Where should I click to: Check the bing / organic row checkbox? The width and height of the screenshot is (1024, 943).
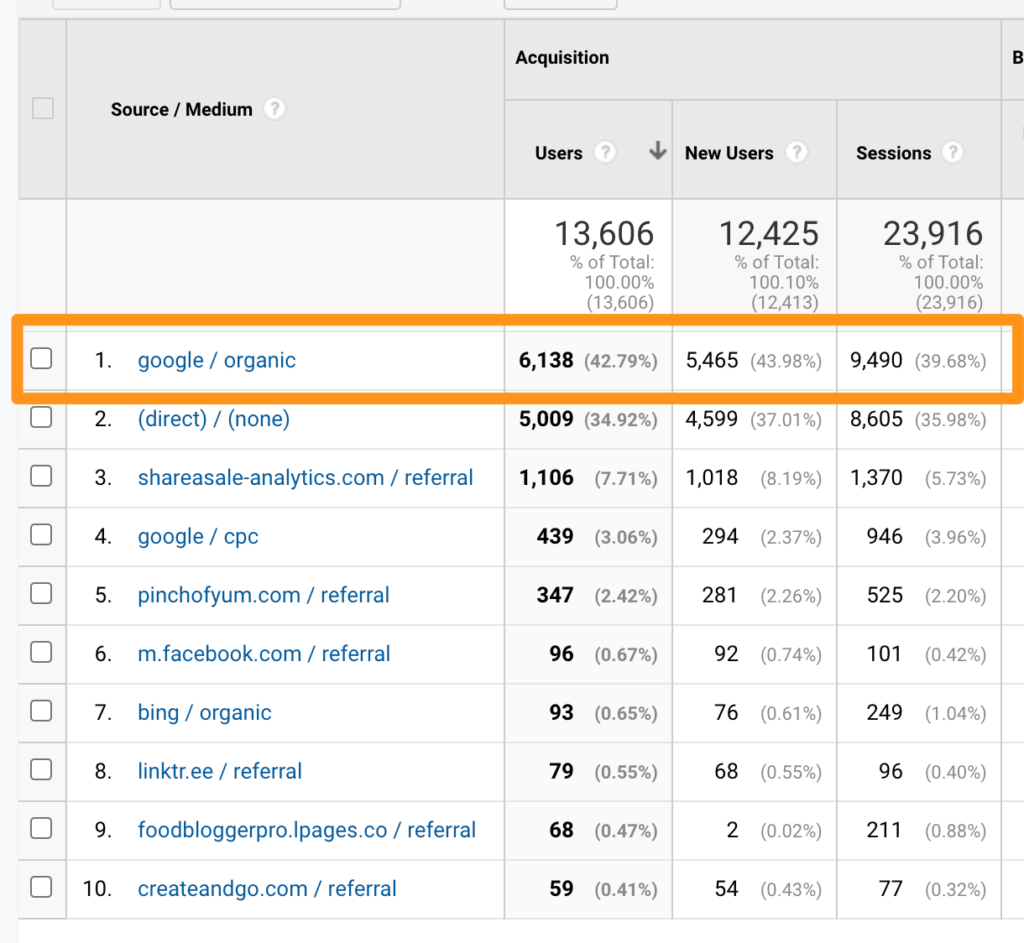(41, 711)
